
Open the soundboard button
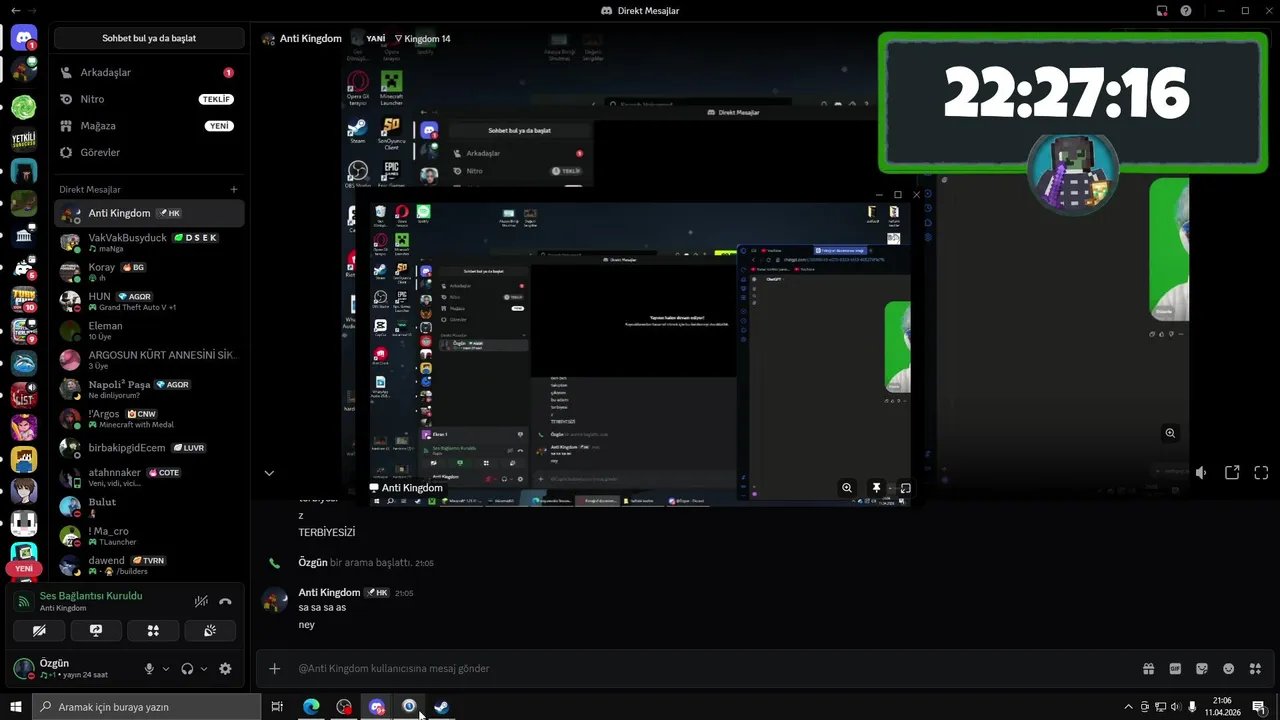click(x=210, y=631)
